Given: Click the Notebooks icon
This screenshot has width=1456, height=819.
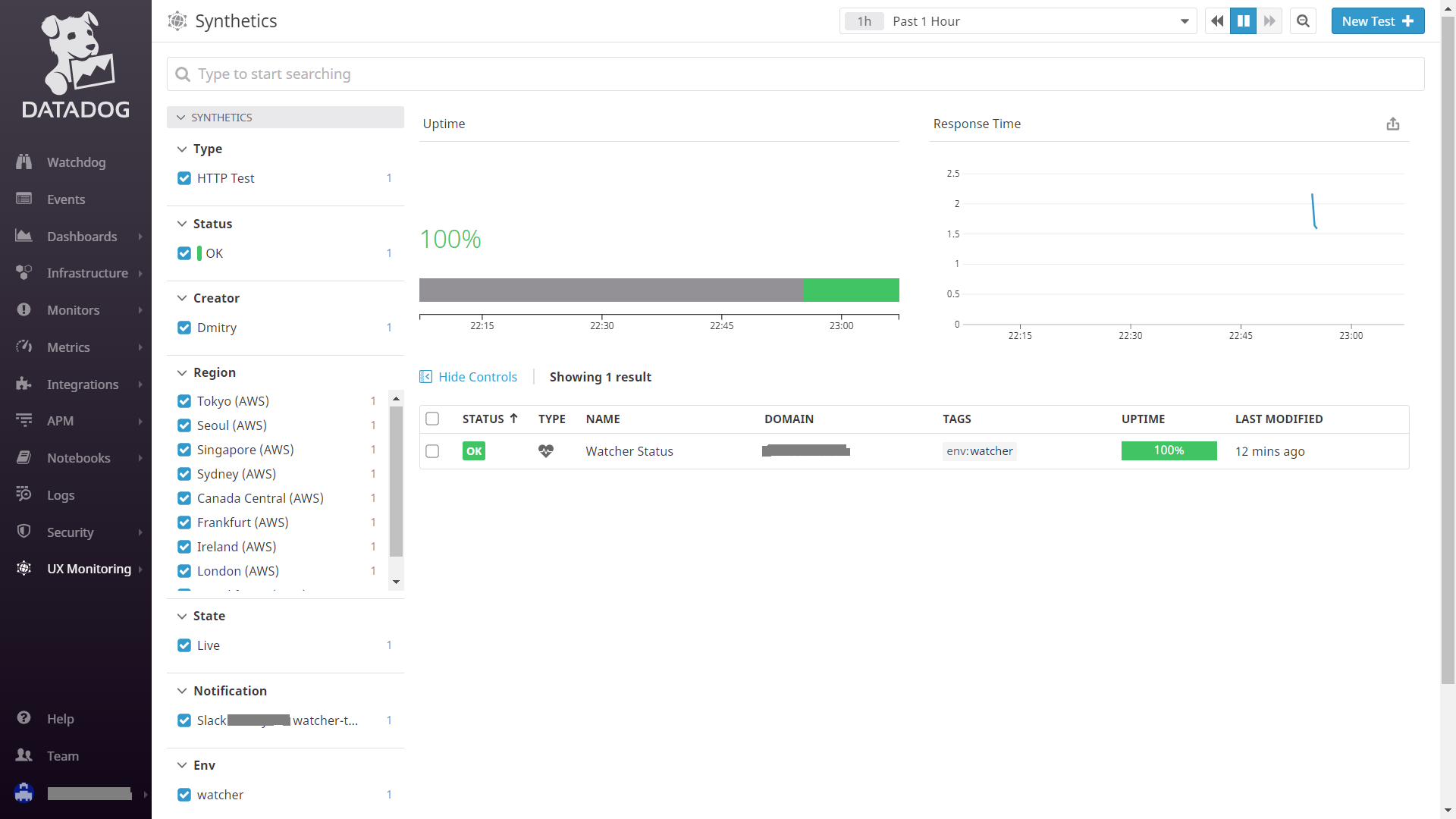Looking at the screenshot, I should point(24,457).
